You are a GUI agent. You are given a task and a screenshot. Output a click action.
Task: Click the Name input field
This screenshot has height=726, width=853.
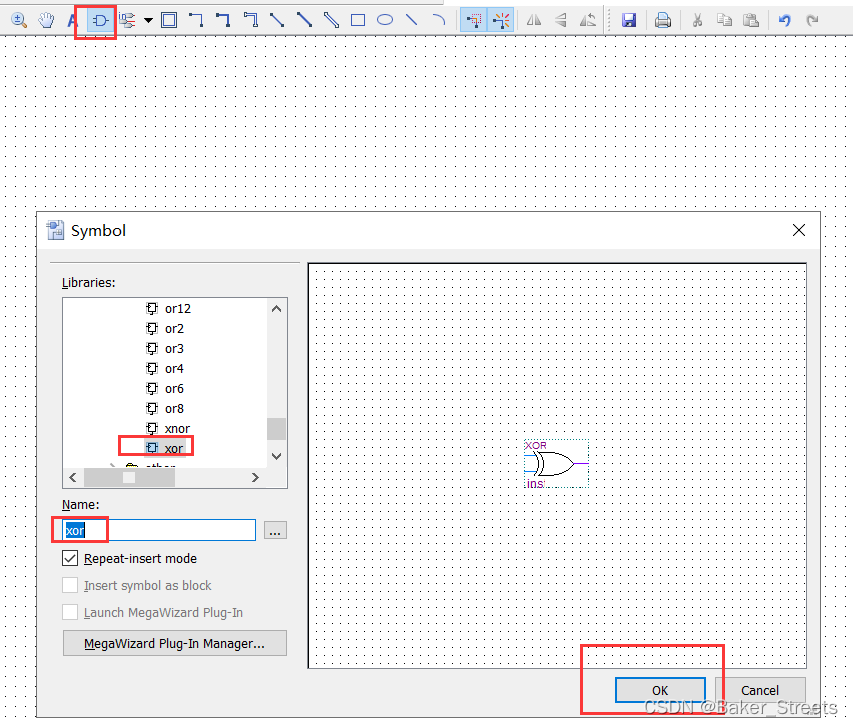[x=158, y=530]
